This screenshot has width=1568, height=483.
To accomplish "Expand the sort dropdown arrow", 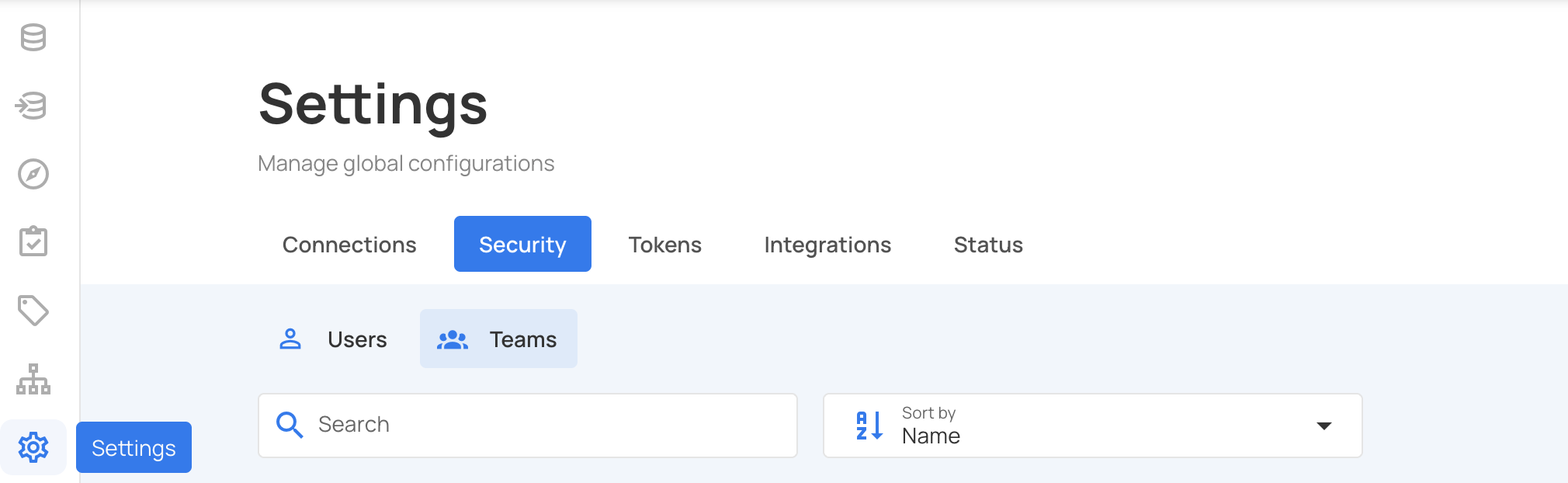I will 1324,426.
